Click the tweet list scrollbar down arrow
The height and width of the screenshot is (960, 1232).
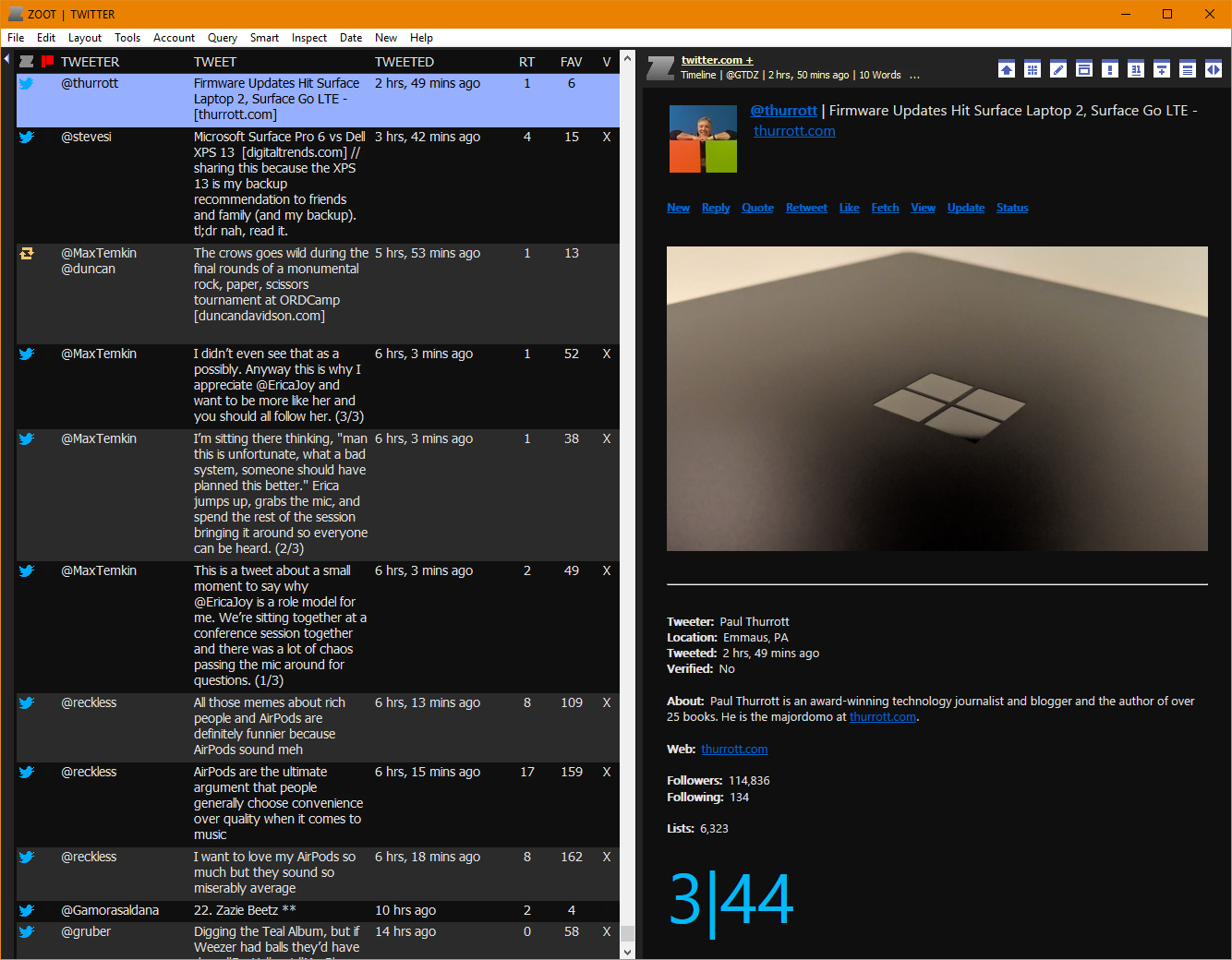tap(627, 952)
